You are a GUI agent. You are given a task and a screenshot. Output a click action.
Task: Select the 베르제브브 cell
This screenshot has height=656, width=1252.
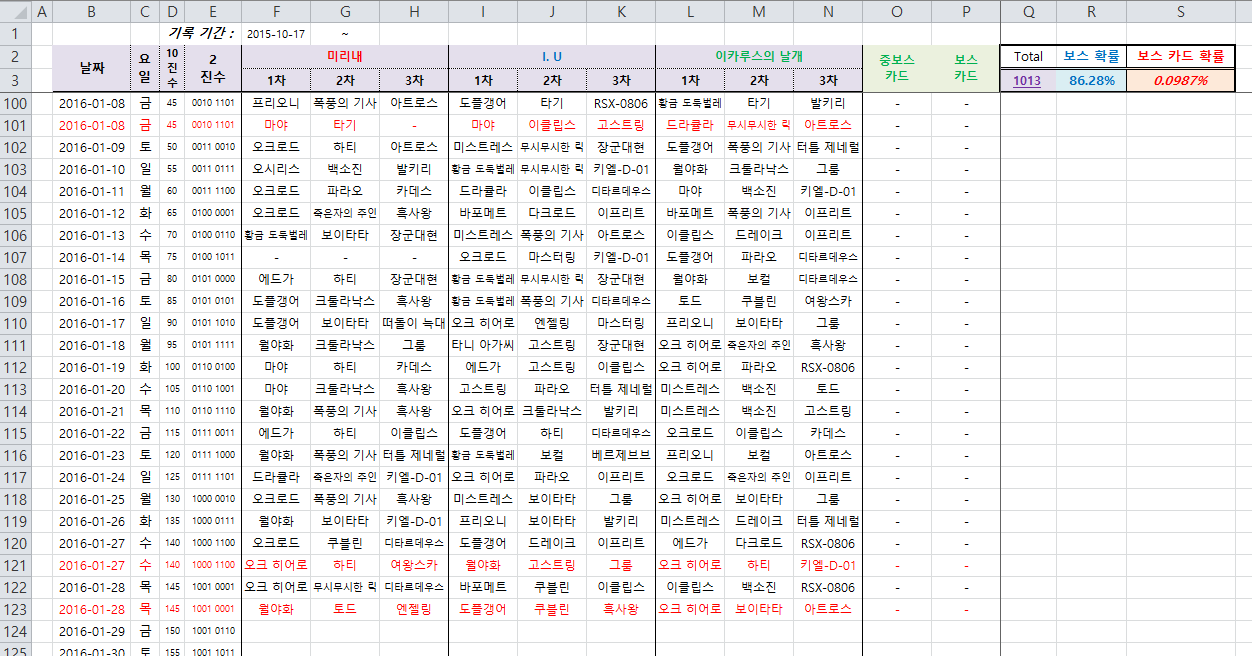tap(620, 455)
